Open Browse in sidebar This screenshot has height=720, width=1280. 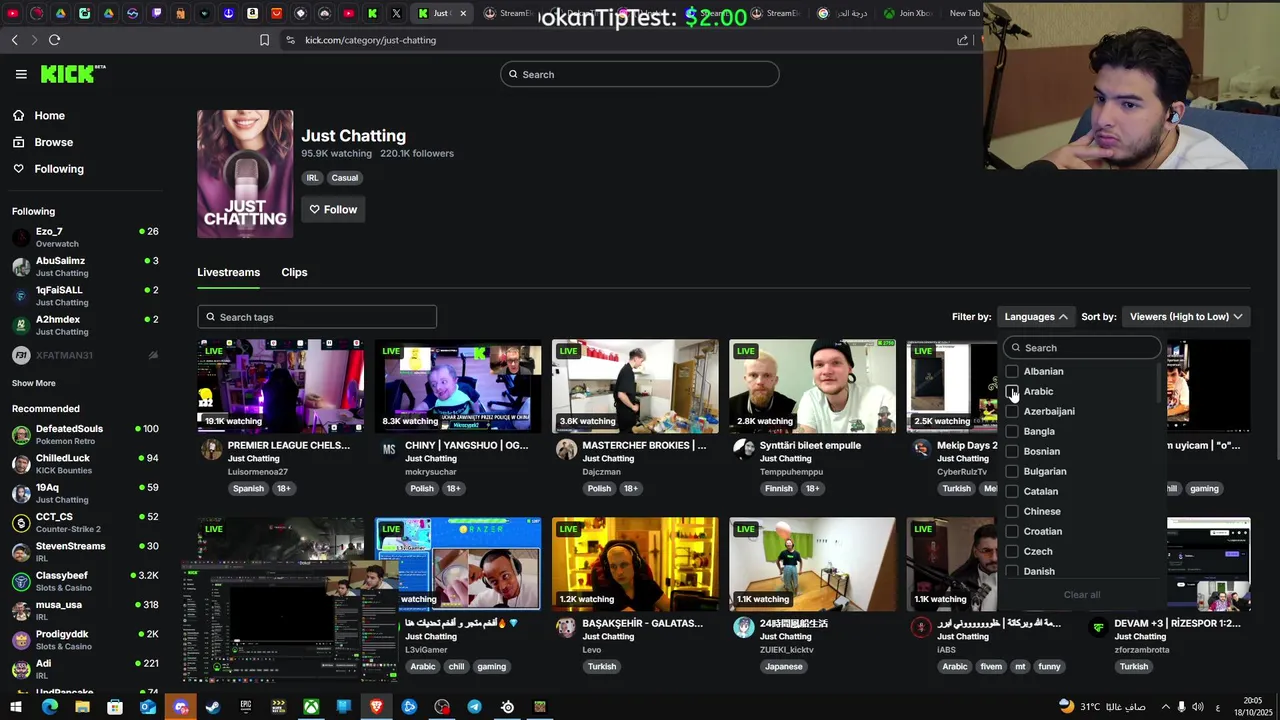tap(53, 142)
